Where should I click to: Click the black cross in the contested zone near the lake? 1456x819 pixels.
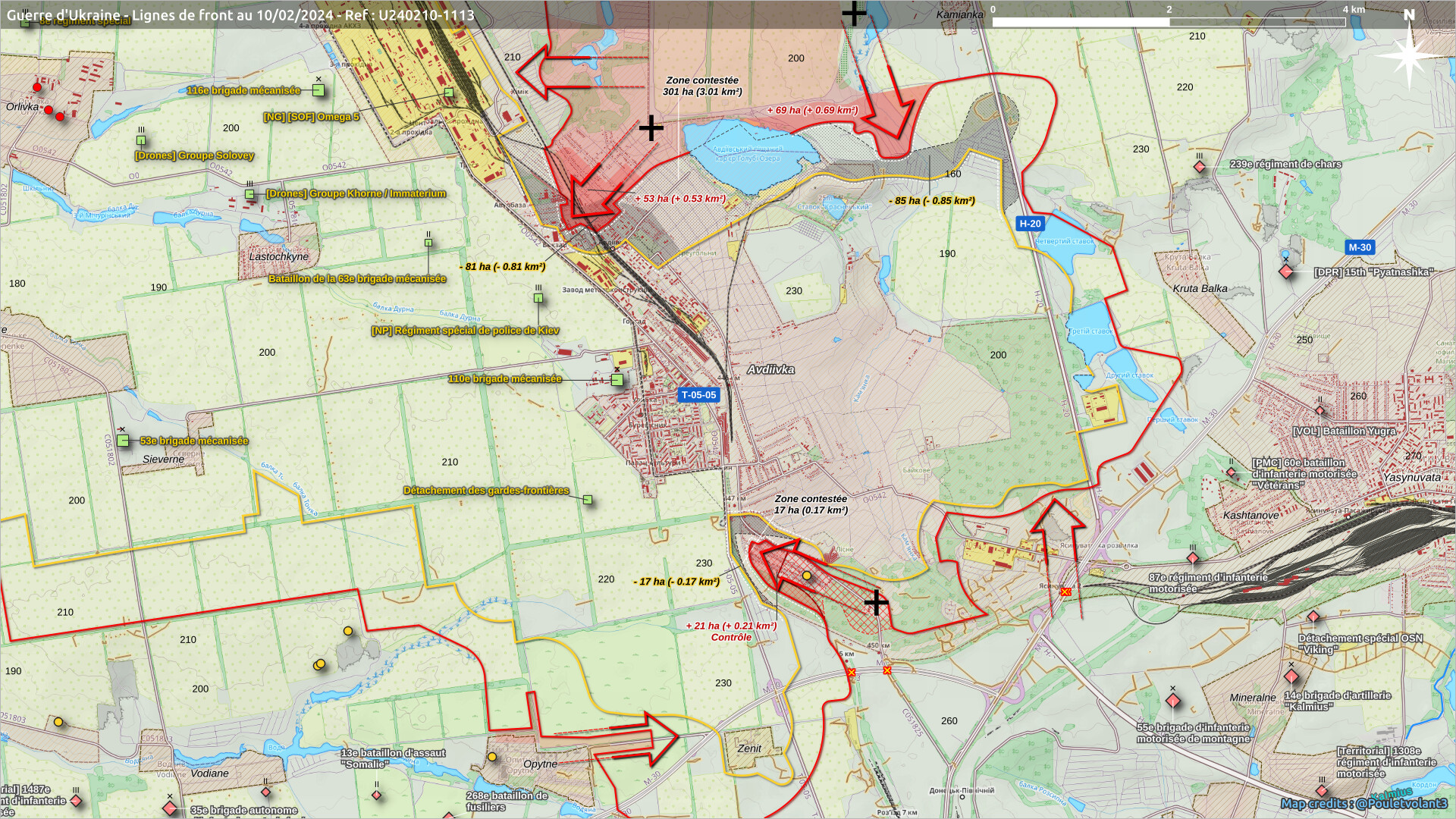pos(651,128)
